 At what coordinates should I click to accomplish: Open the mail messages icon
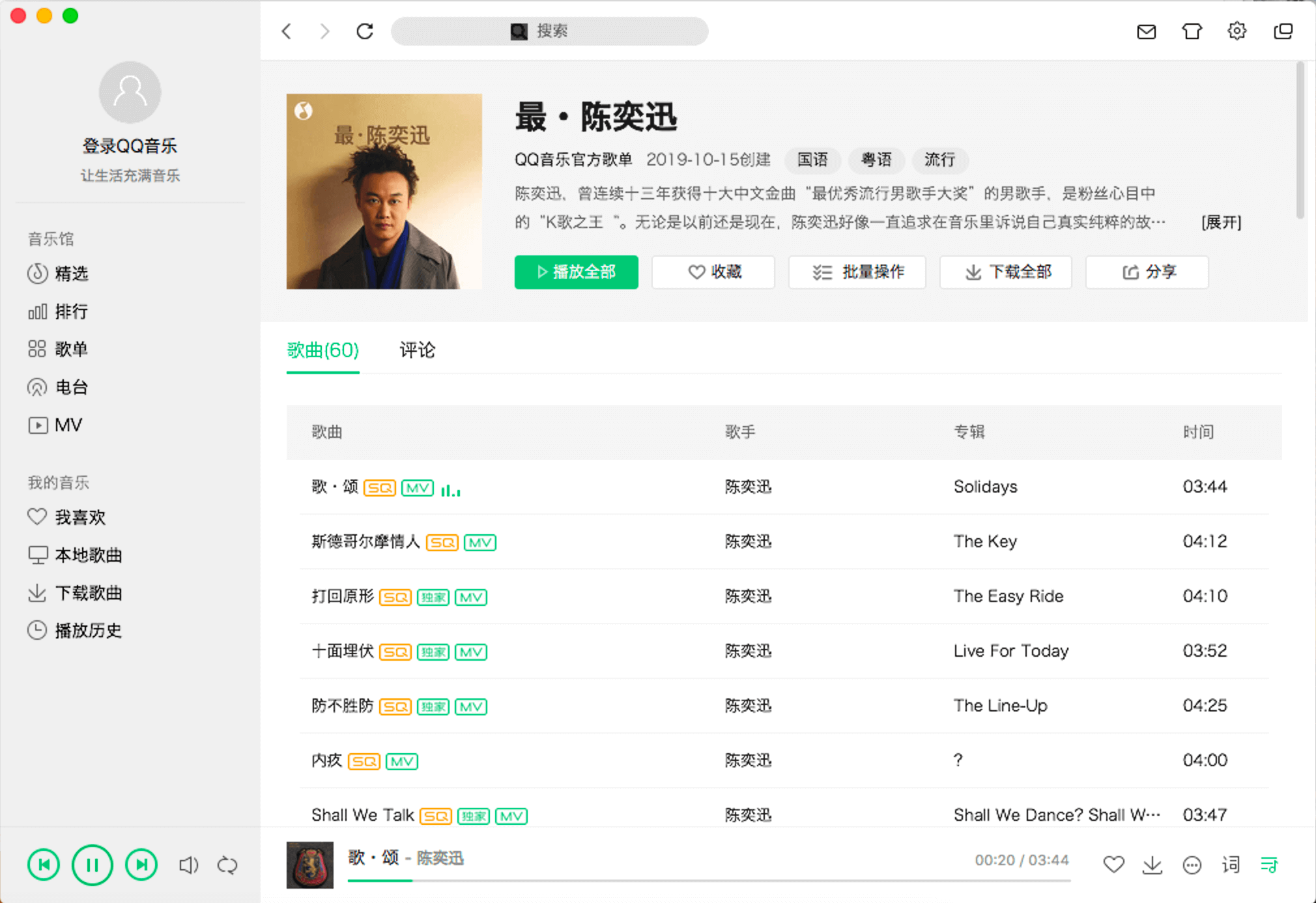(1146, 31)
